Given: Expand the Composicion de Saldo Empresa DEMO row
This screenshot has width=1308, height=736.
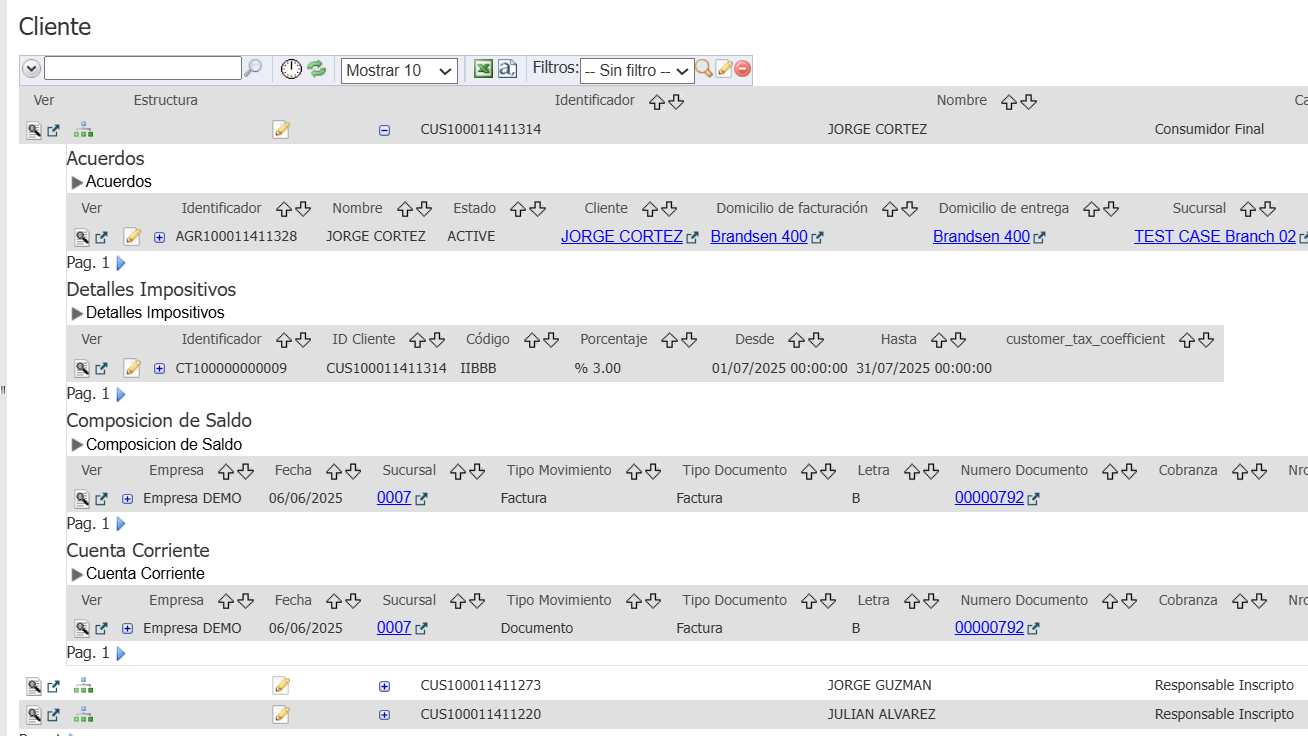Looking at the screenshot, I should (x=127, y=498).
